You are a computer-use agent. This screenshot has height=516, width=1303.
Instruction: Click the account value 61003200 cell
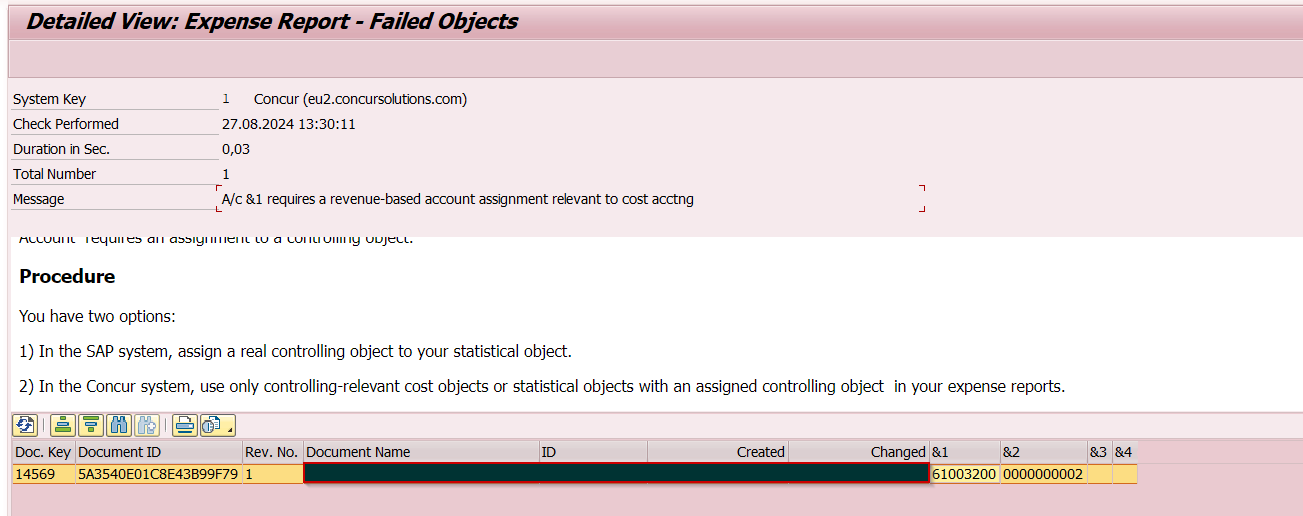[965, 474]
